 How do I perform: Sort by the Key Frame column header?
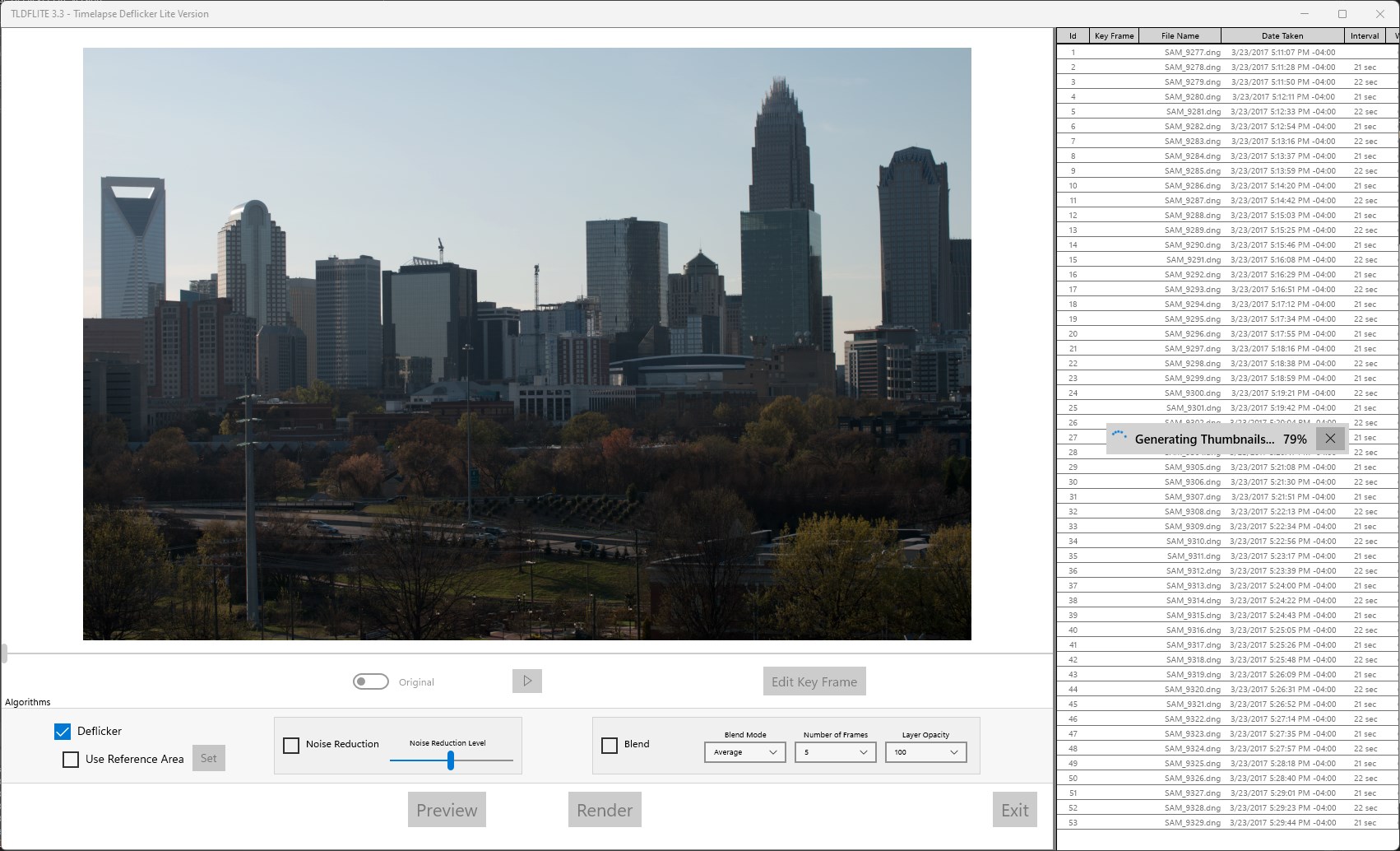[x=1114, y=35]
